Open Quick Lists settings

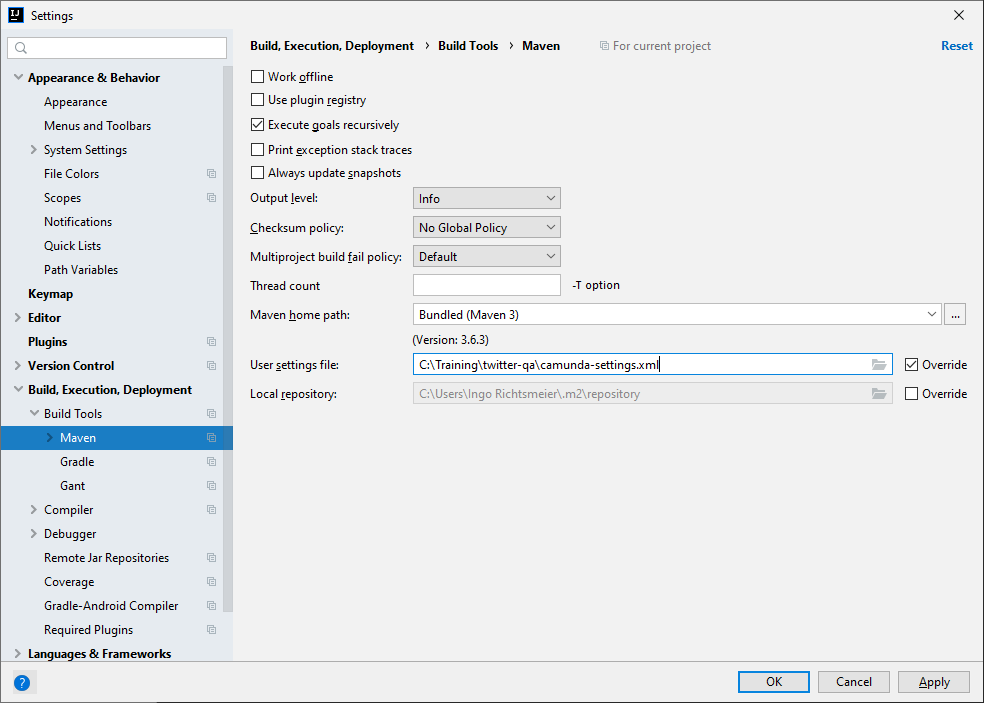tap(72, 245)
